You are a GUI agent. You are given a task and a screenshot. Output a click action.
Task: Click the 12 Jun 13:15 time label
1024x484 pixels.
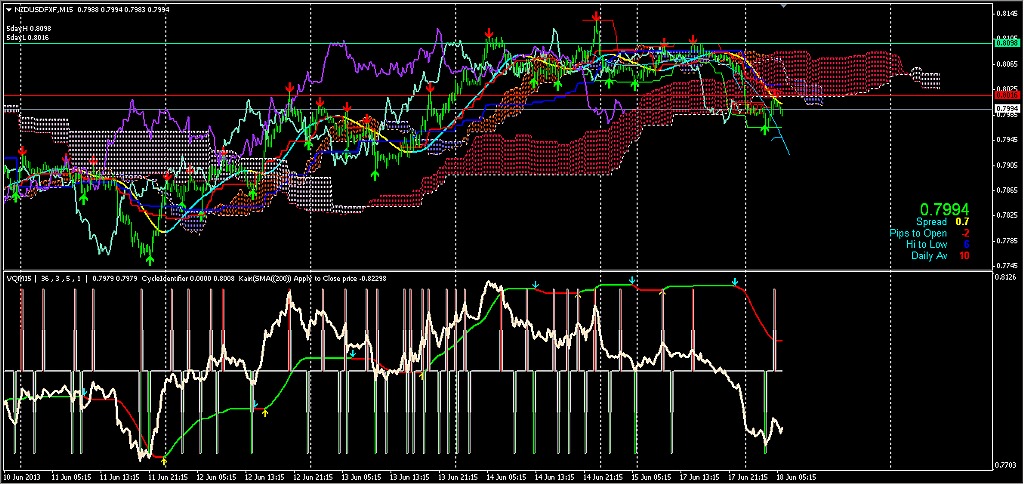[262, 476]
